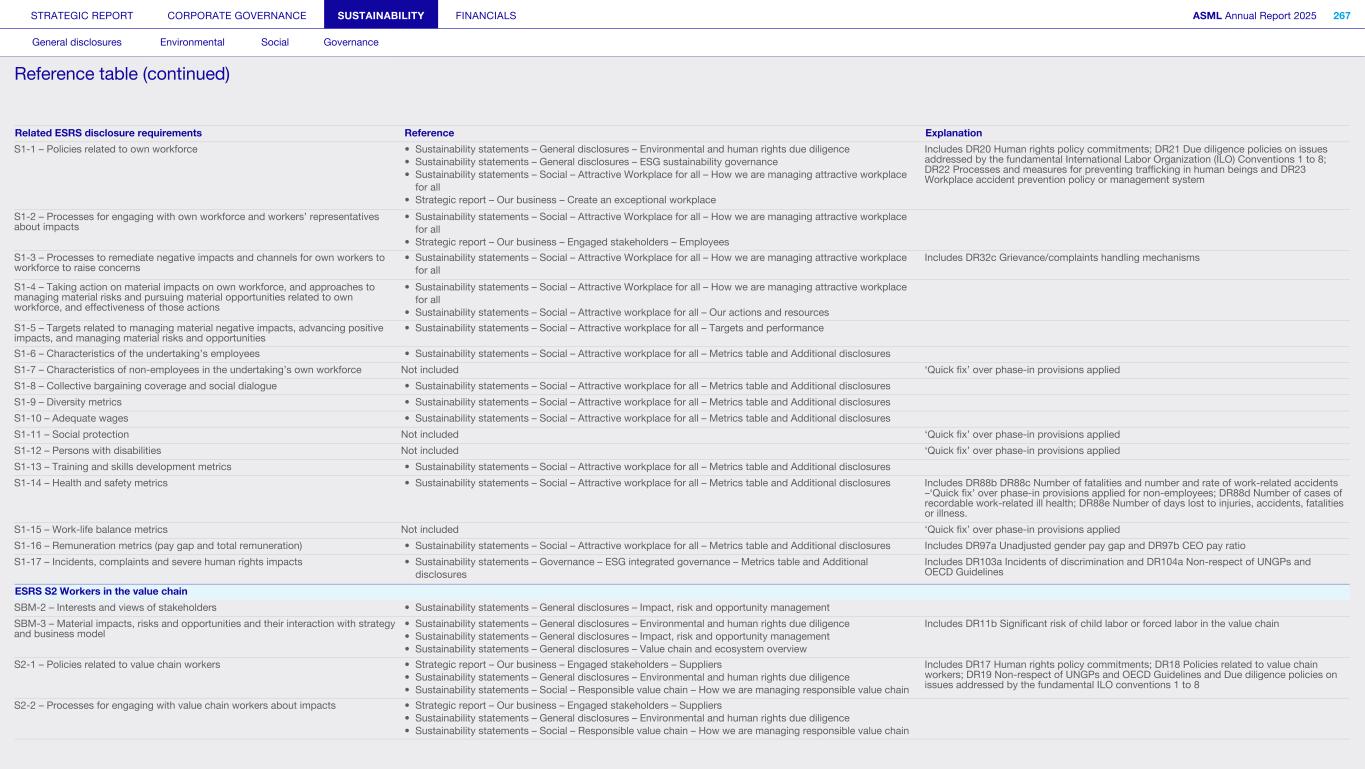Select the Sustainability tab
The height and width of the screenshot is (769, 1365).
pyautogui.click(x=381, y=15)
